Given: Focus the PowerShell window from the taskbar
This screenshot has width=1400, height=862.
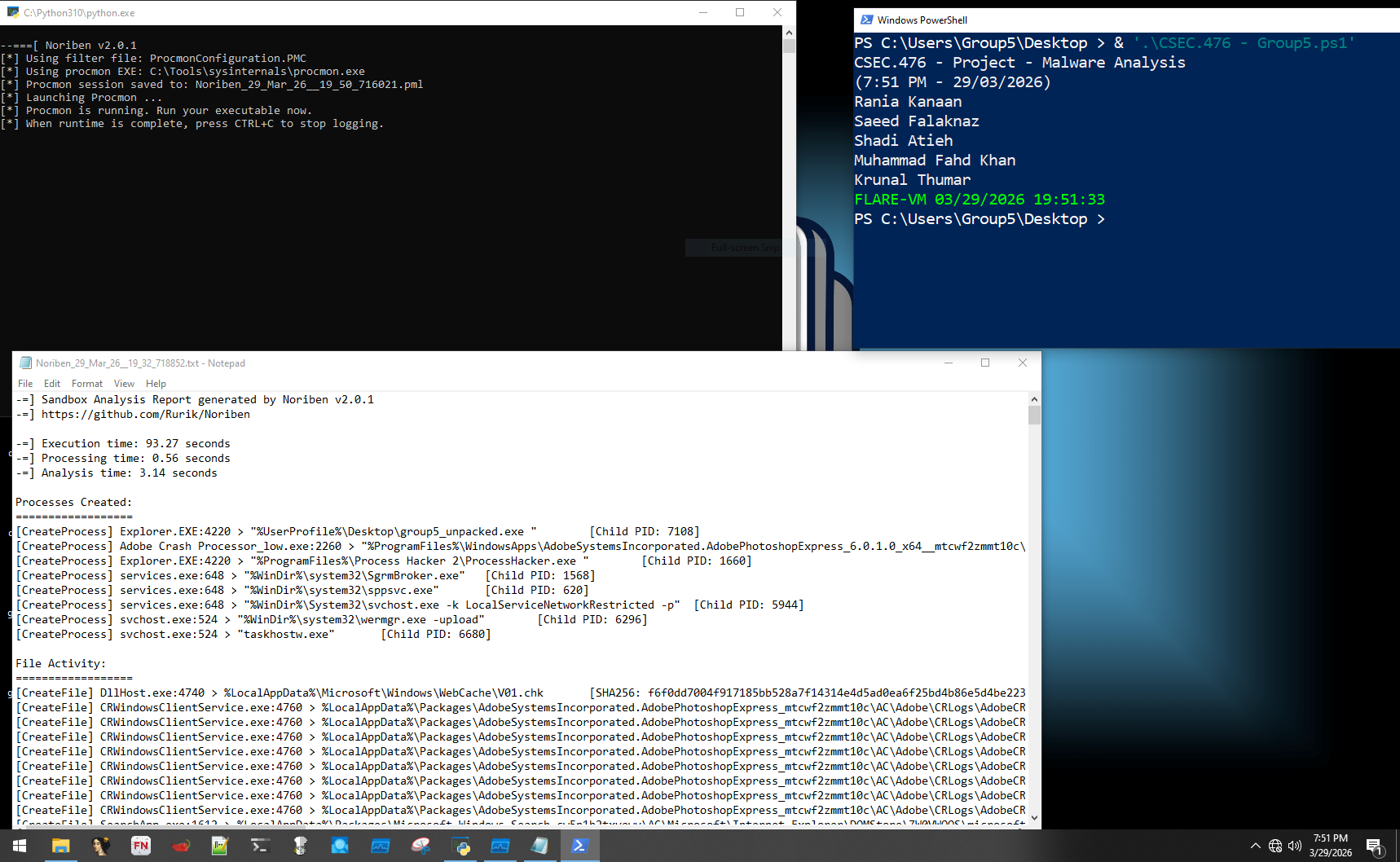Looking at the screenshot, I should [x=580, y=846].
